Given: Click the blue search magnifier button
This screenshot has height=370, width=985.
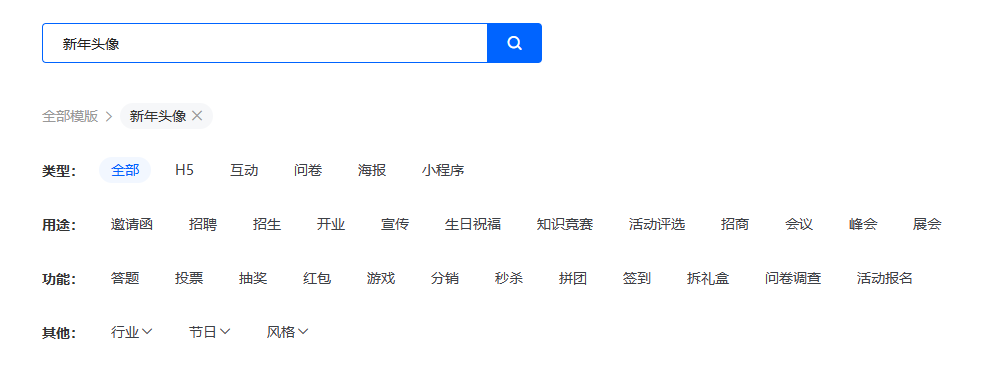Looking at the screenshot, I should [514, 43].
